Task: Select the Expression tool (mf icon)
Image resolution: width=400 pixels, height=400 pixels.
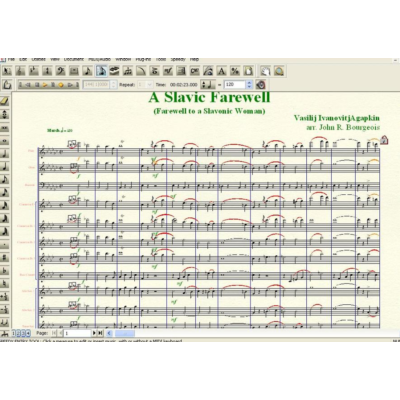Action: coord(168,71)
